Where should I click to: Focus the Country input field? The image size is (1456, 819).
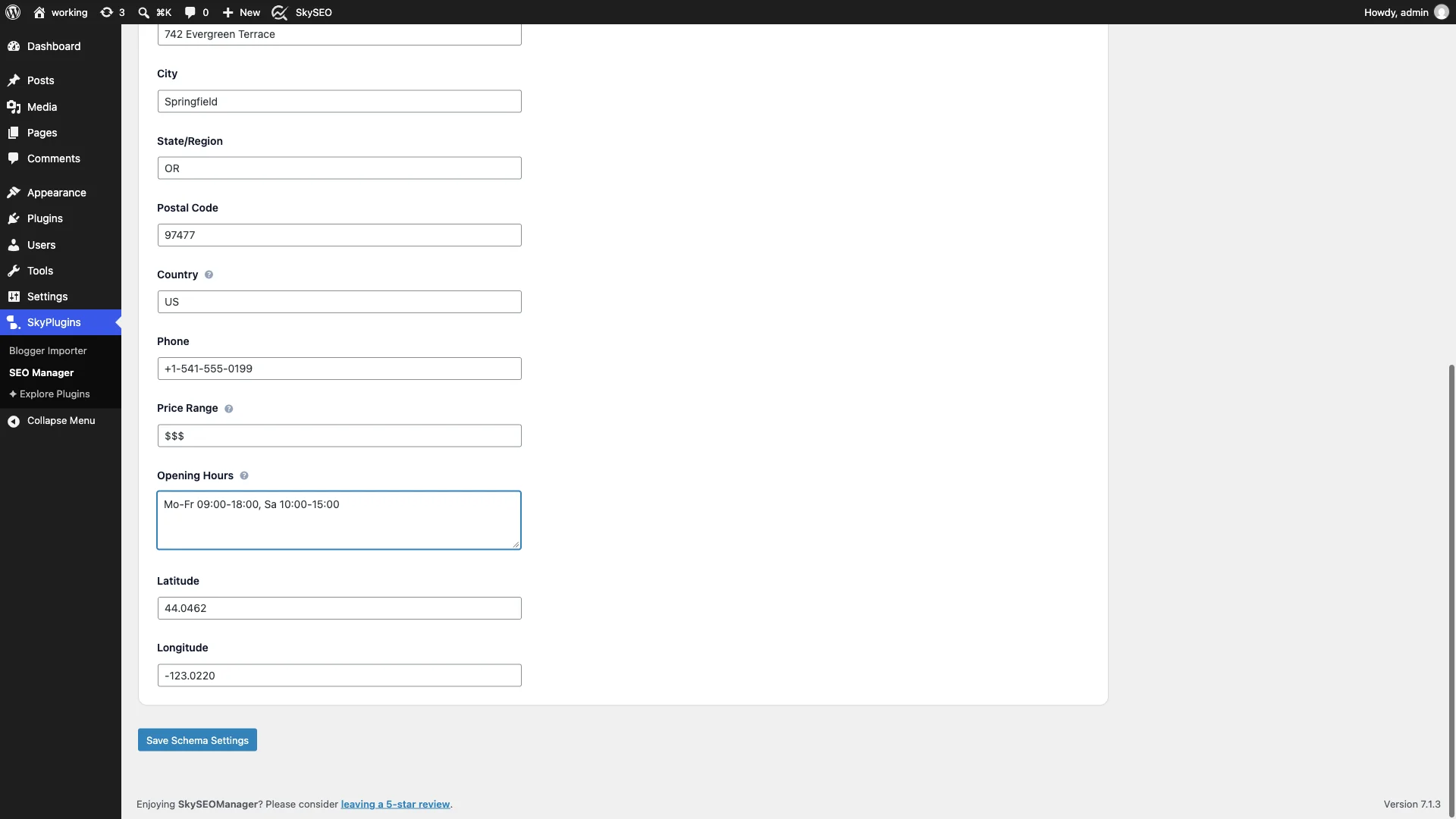pyautogui.click(x=339, y=302)
